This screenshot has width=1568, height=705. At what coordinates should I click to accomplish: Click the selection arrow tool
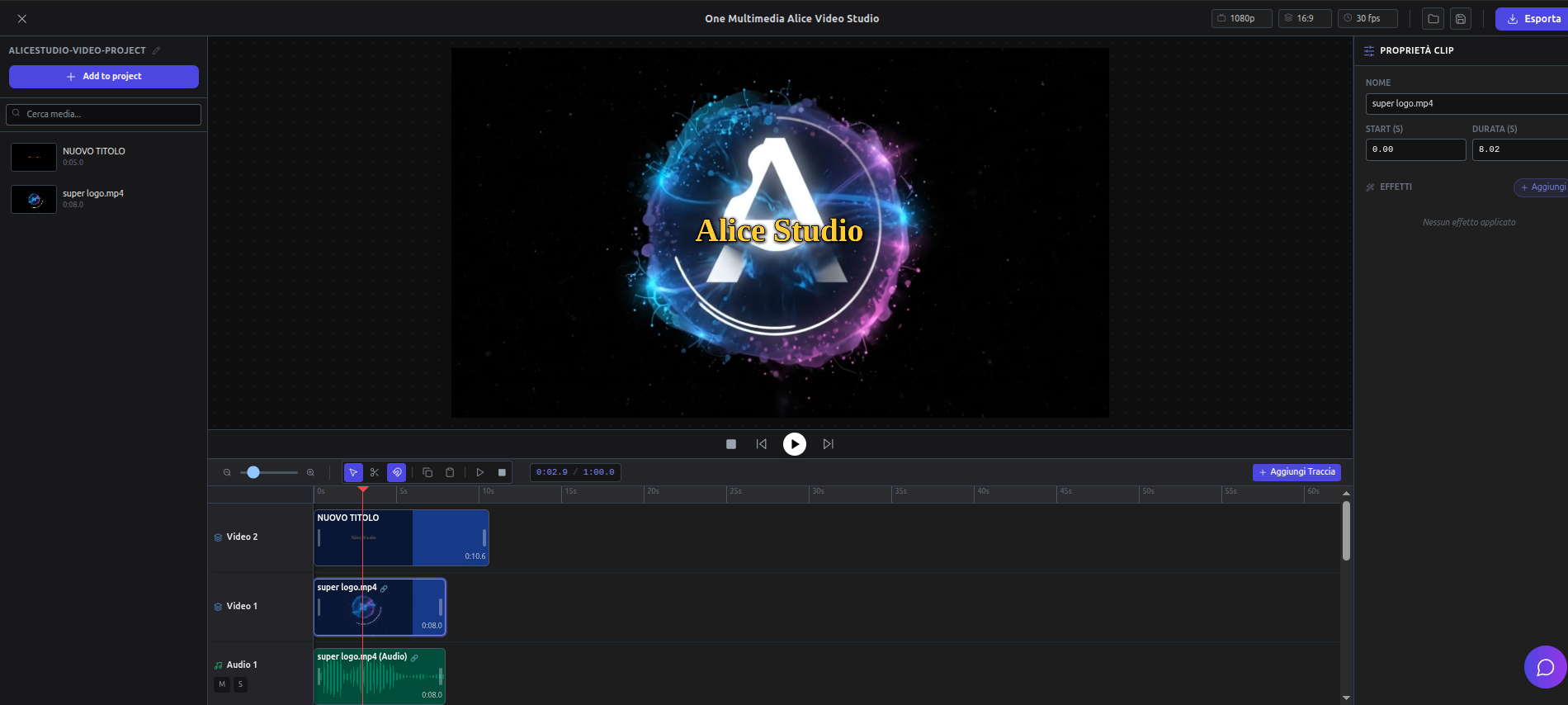tap(353, 472)
